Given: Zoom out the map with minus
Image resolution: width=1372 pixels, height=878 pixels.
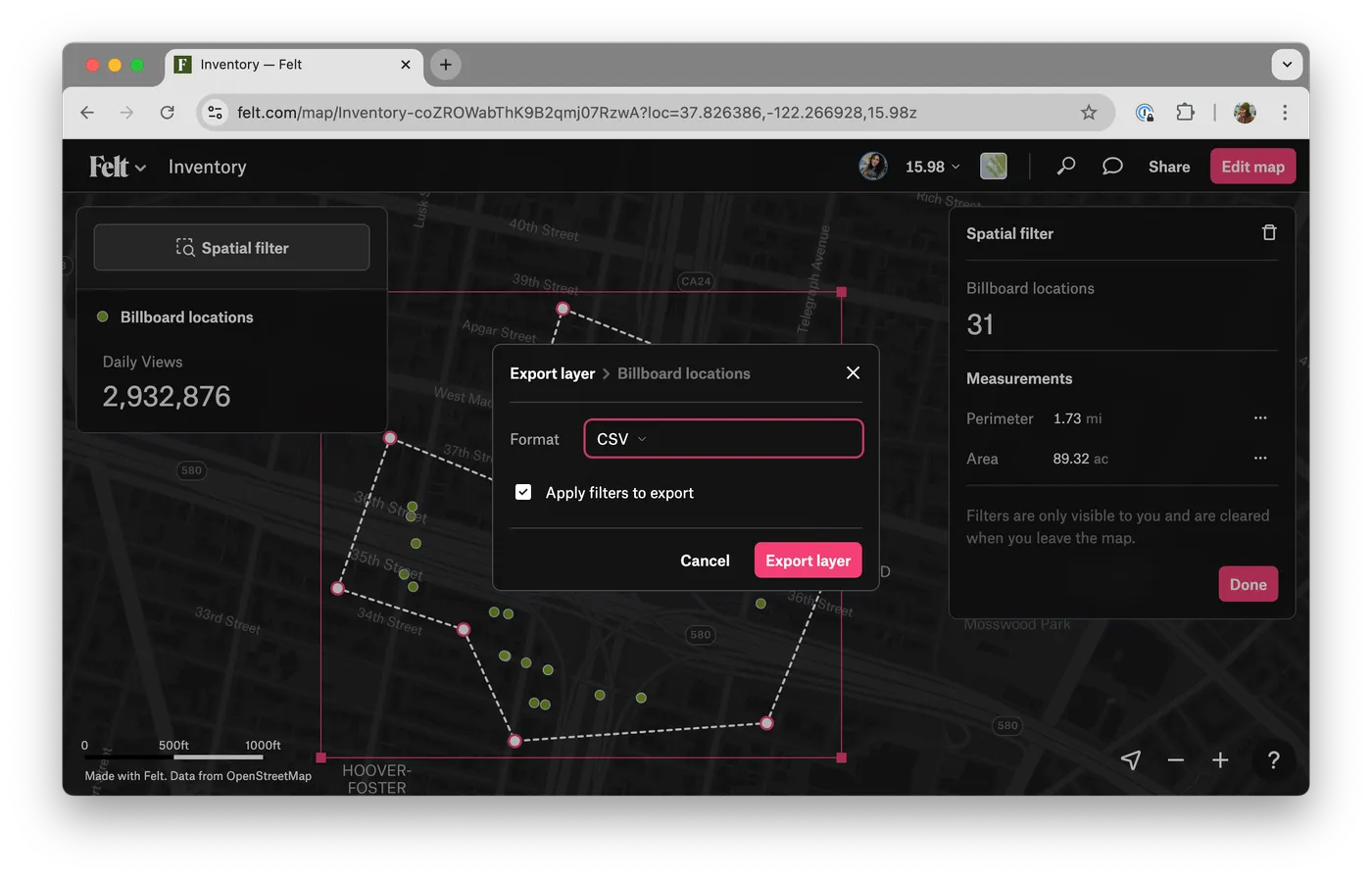Looking at the screenshot, I should 1176,759.
